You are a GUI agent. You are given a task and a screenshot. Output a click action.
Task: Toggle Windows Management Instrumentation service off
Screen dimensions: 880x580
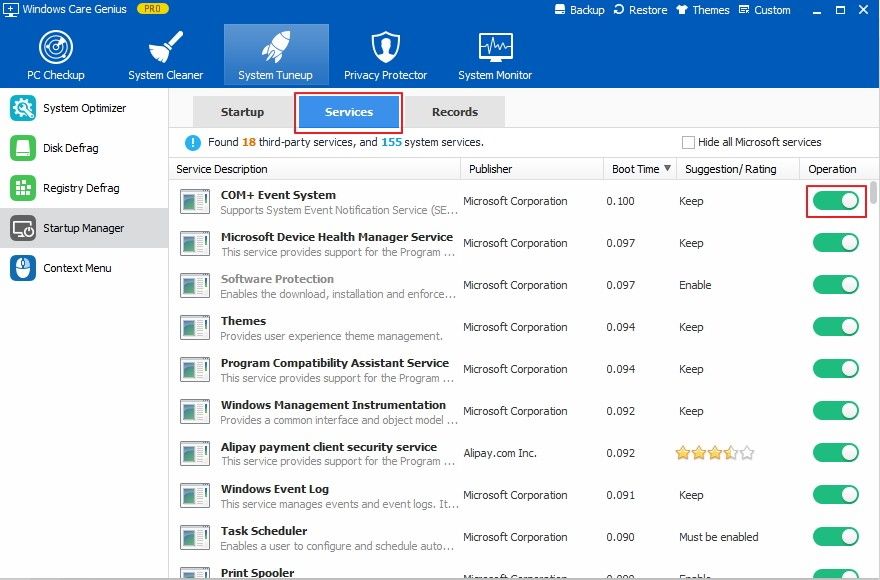[x=836, y=410]
